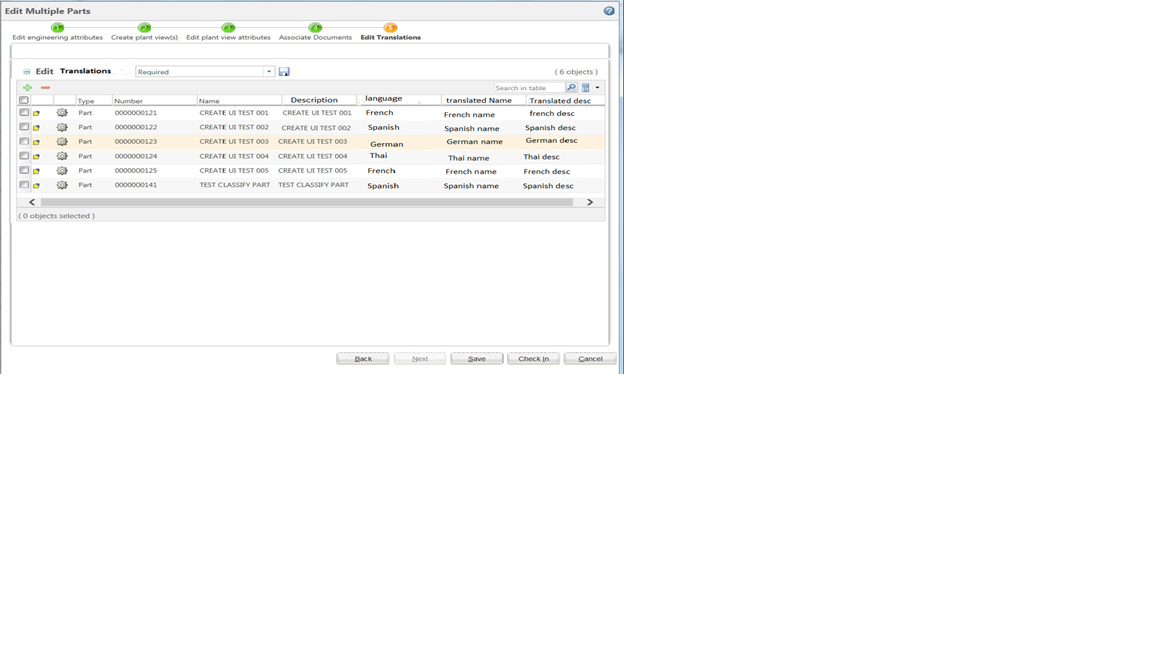Click the save disk icon beside Required
Screen dimensions: 1152x648
(x=284, y=71)
